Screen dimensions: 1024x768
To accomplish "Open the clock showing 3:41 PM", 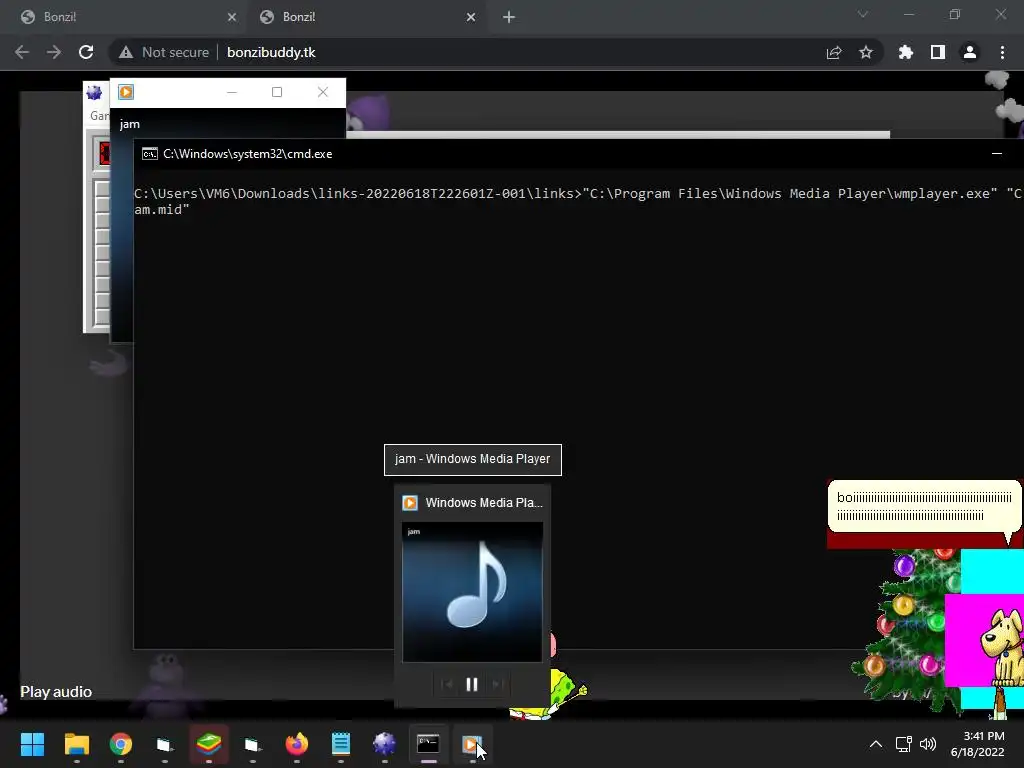I will point(978,744).
